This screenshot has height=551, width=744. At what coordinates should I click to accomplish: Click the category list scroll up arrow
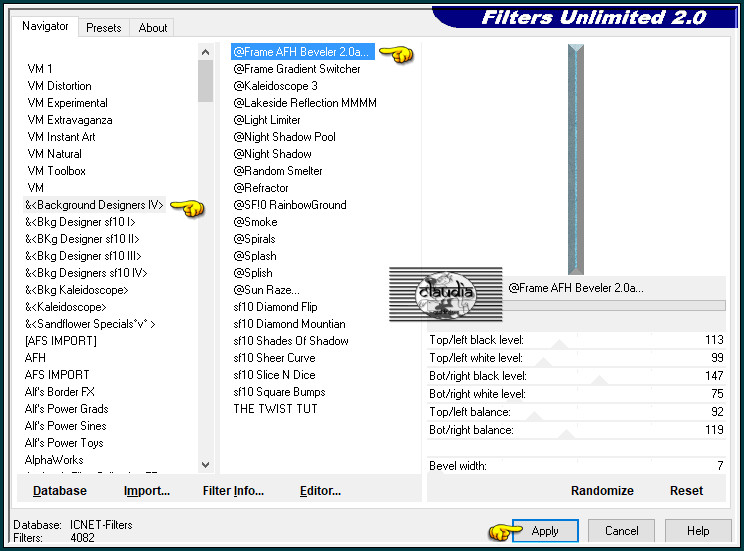click(x=205, y=52)
